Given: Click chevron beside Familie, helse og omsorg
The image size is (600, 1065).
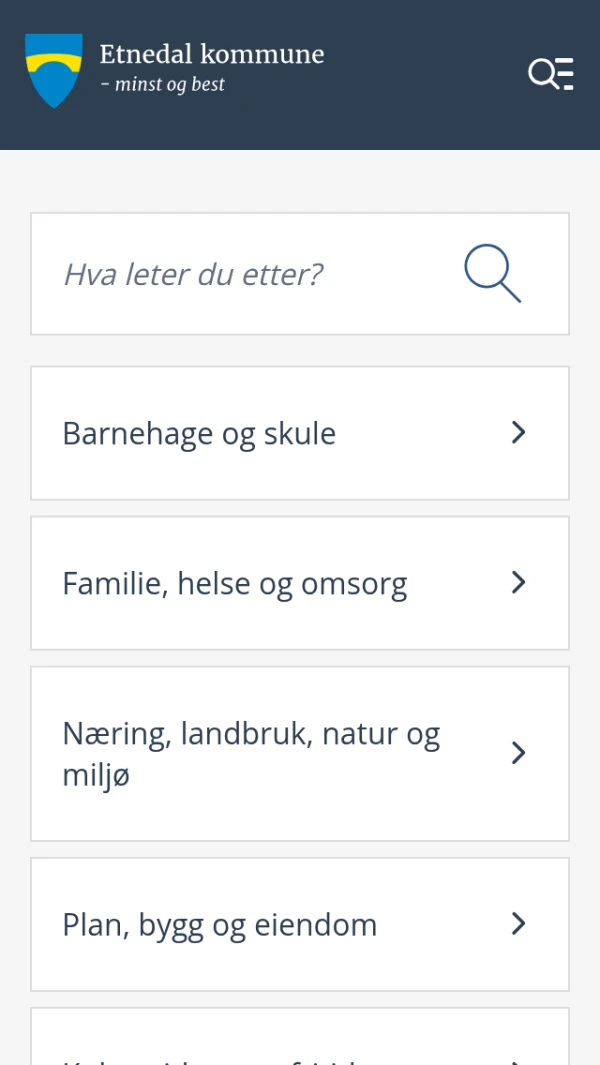Looking at the screenshot, I should (x=518, y=582).
